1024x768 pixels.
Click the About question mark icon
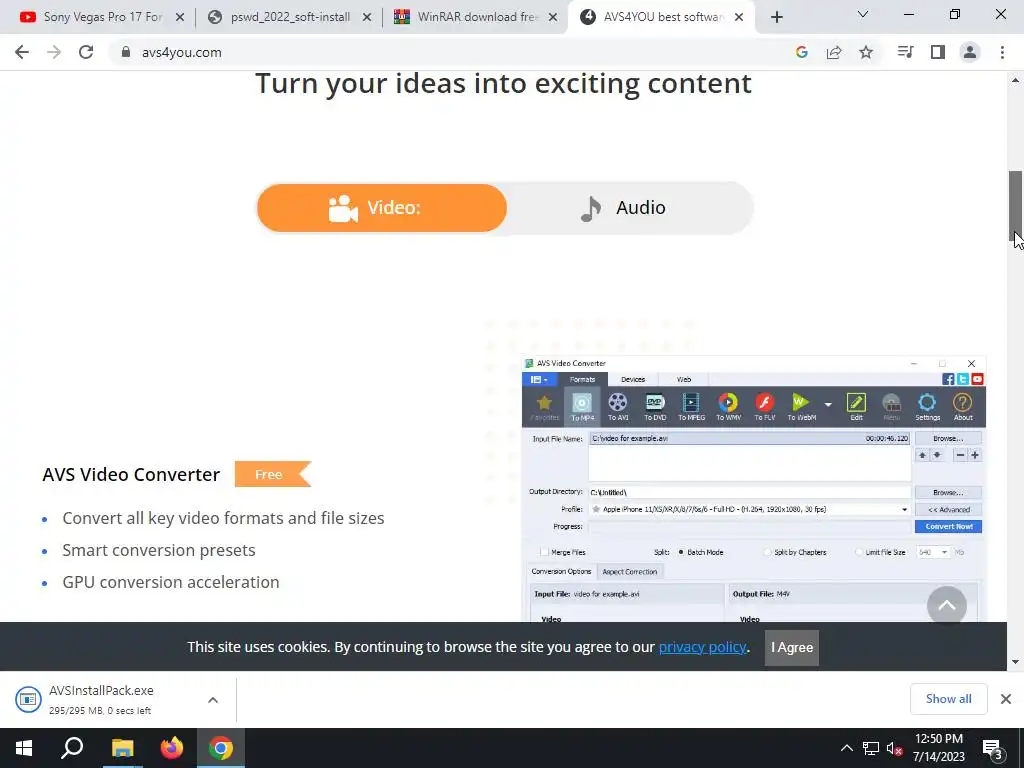click(x=963, y=407)
